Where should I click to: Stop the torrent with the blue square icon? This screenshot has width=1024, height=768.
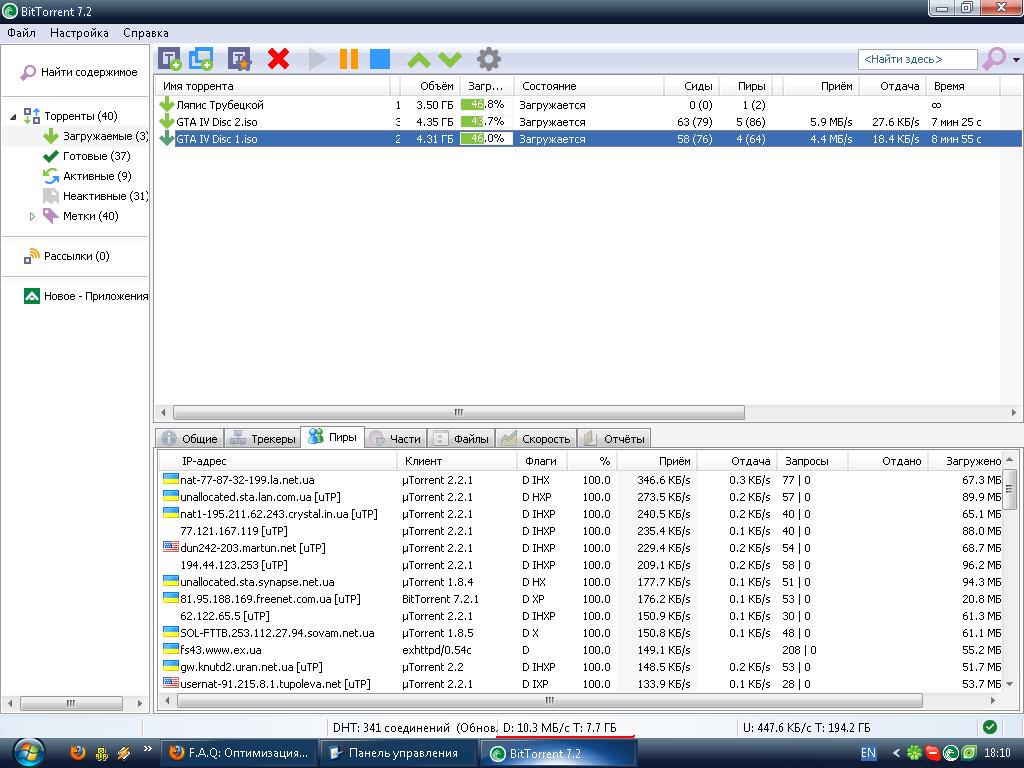[x=380, y=60]
